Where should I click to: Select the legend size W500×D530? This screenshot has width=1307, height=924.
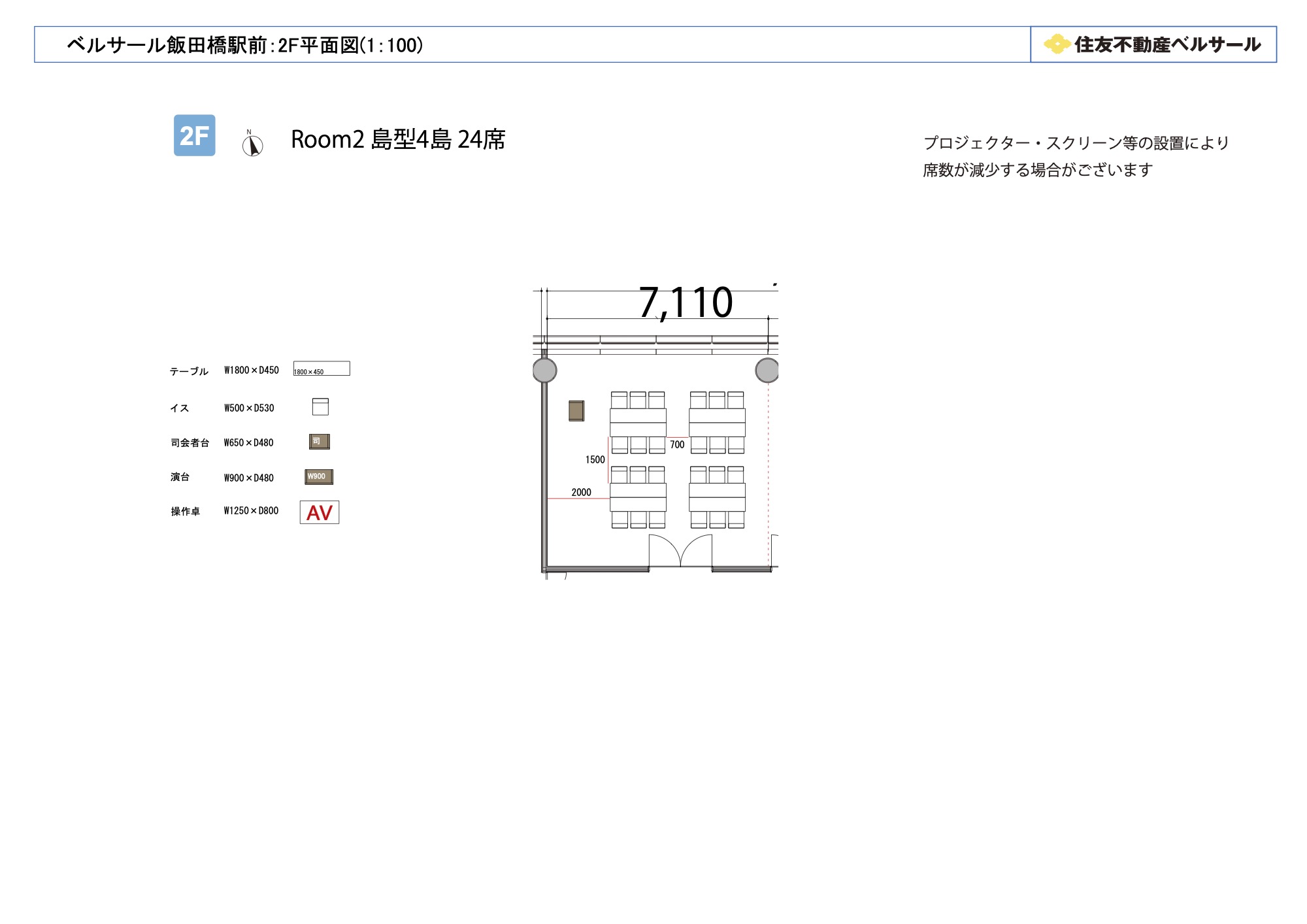point(249,408)
